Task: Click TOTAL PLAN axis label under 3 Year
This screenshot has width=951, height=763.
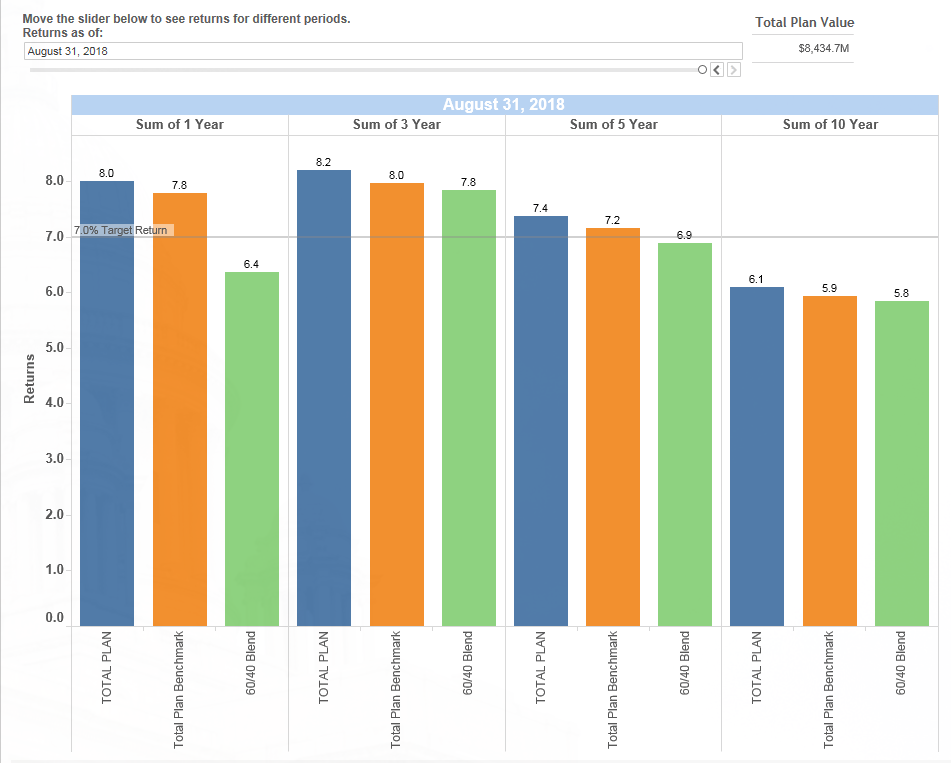Action: coord(323,667)
